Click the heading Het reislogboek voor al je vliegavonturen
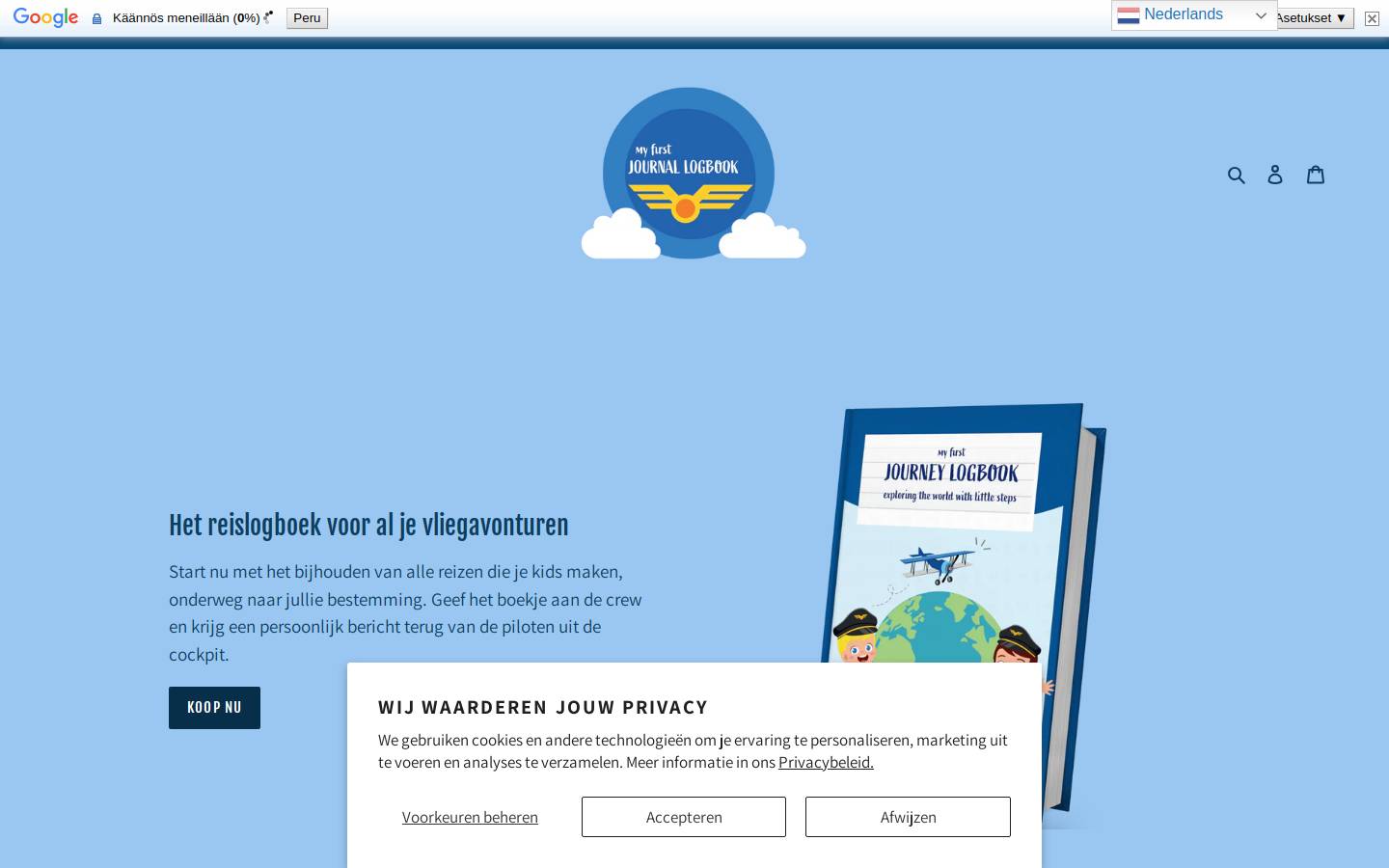The height and width of the screenshot is (868, 1389). (x=368, y=526)
